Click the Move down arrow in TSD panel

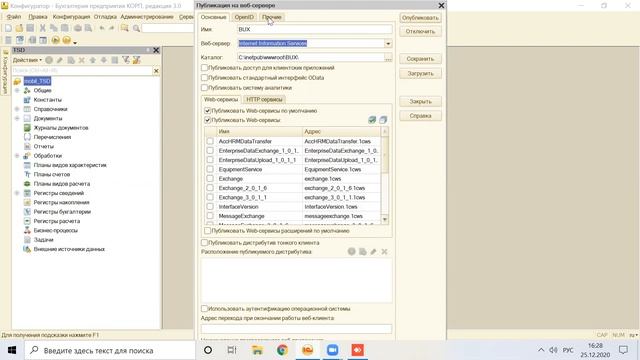(x=104, y=60)
